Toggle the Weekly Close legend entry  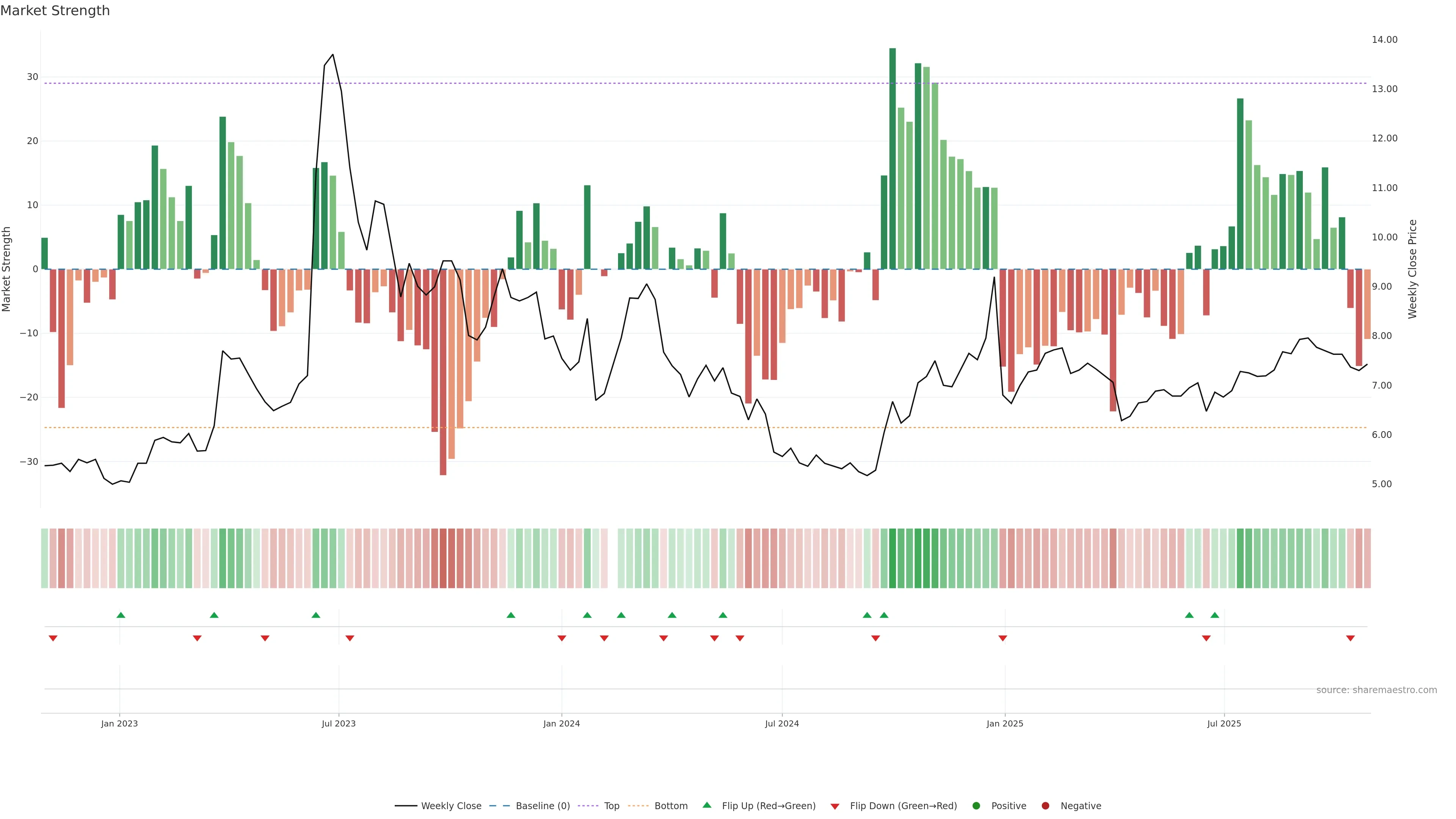click(451, 806)
